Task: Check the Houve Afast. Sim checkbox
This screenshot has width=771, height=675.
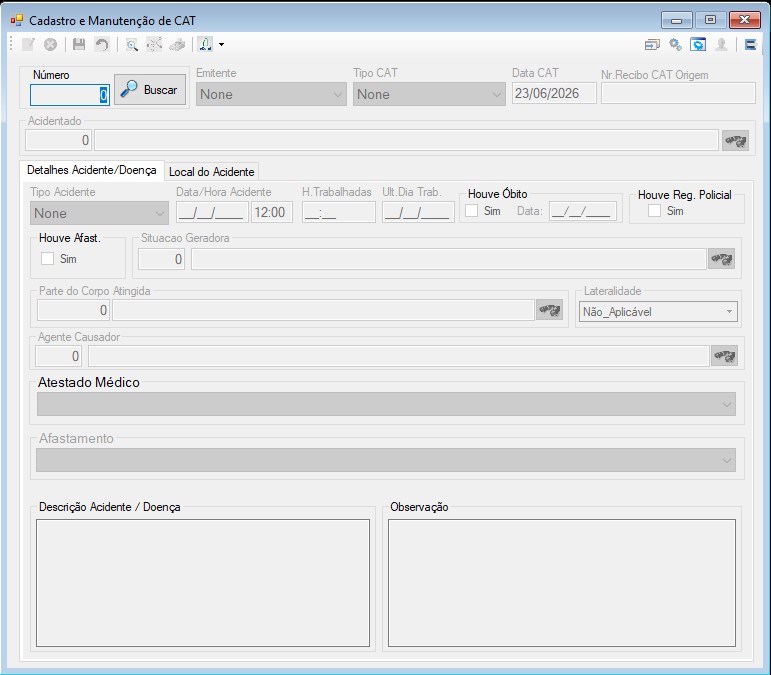Action: tap(47, 259)
